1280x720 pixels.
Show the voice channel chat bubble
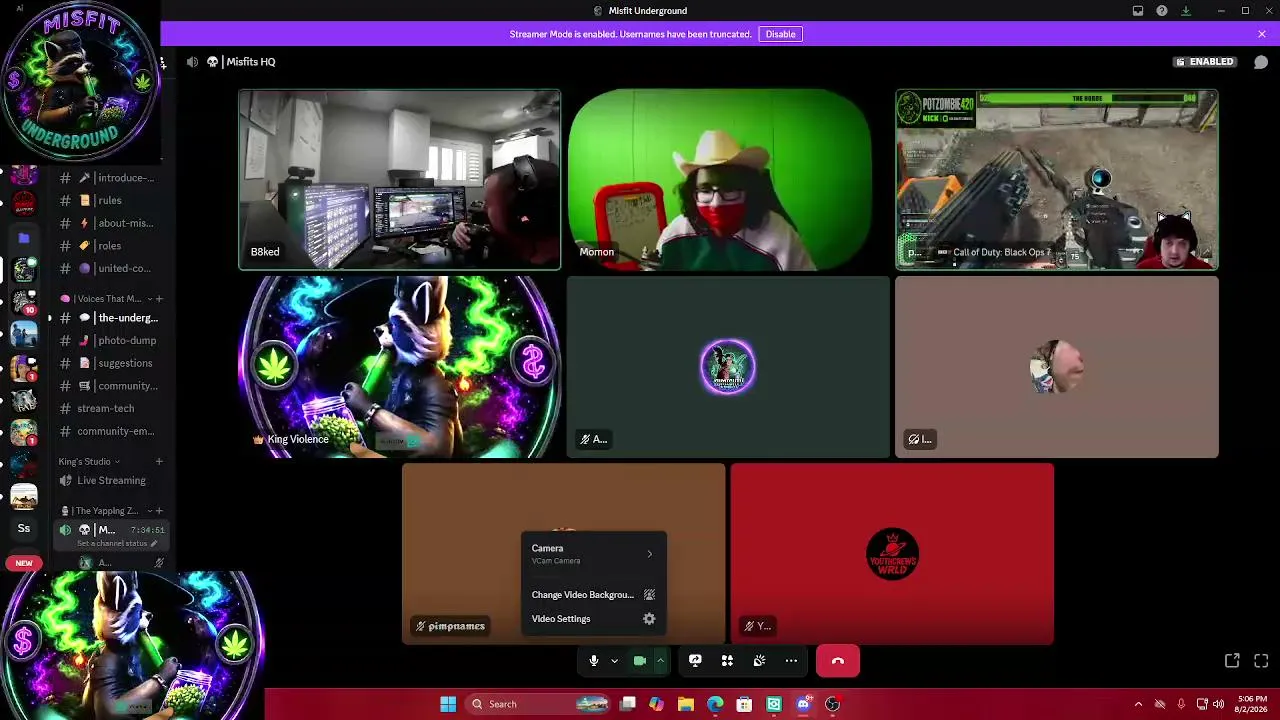(1261, 62)
